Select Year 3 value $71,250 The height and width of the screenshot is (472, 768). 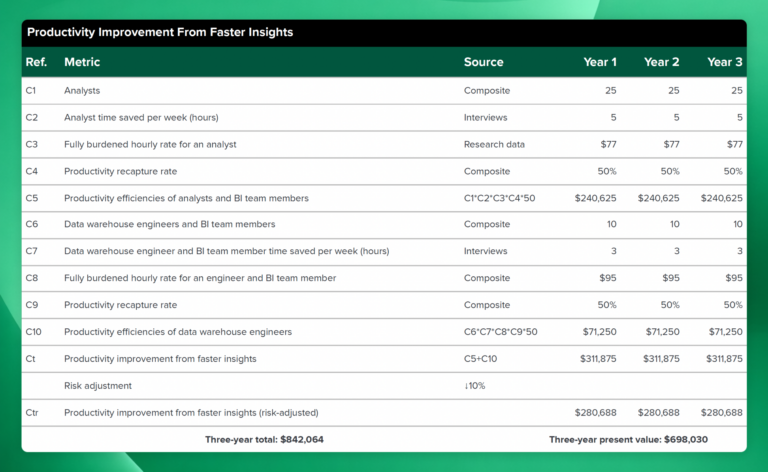coord(725,332)
